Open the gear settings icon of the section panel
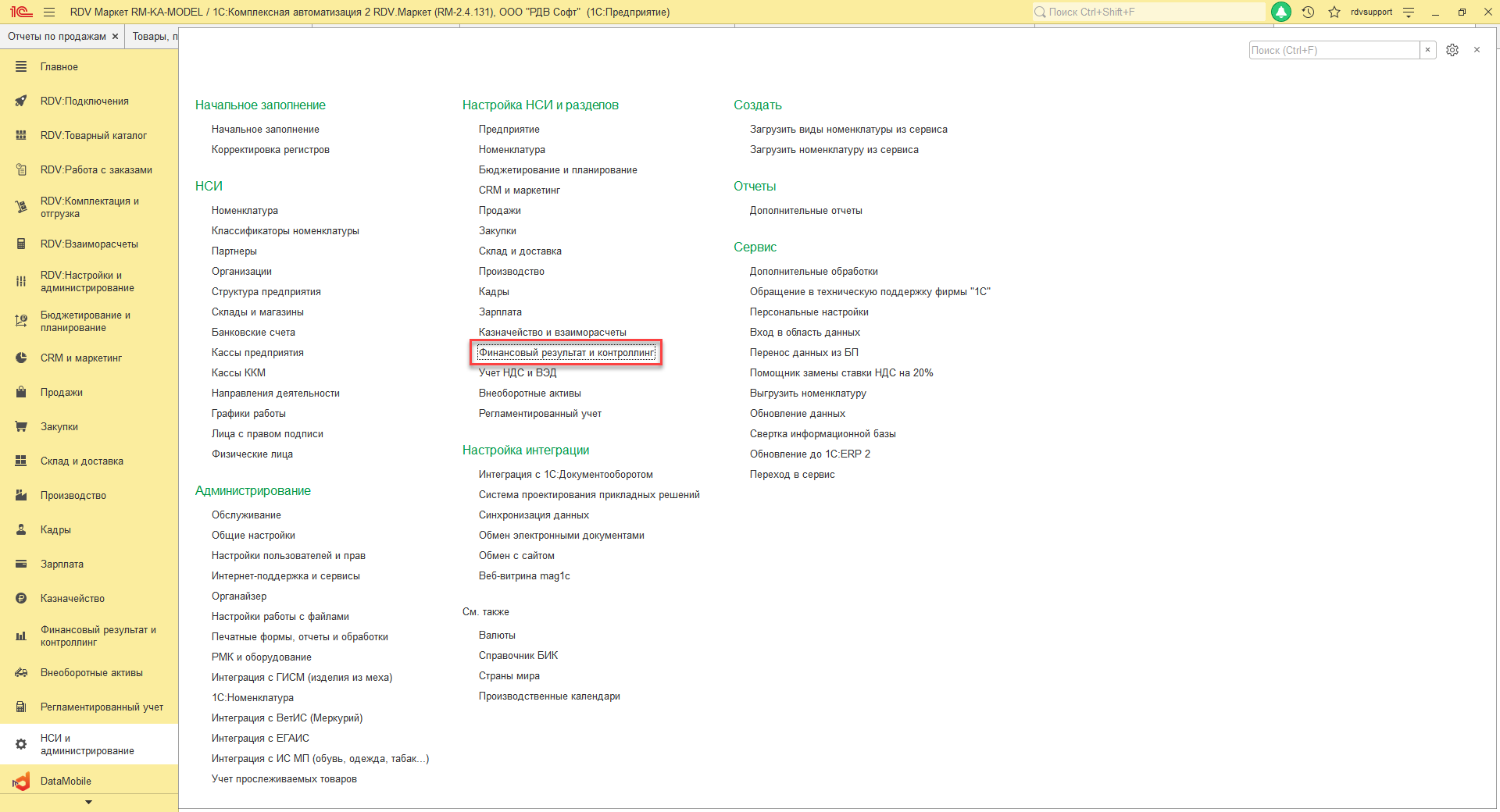Image resolution: width=1500 pixels, height=812 pixels. pyautogui.click(x=1452, y=50)
